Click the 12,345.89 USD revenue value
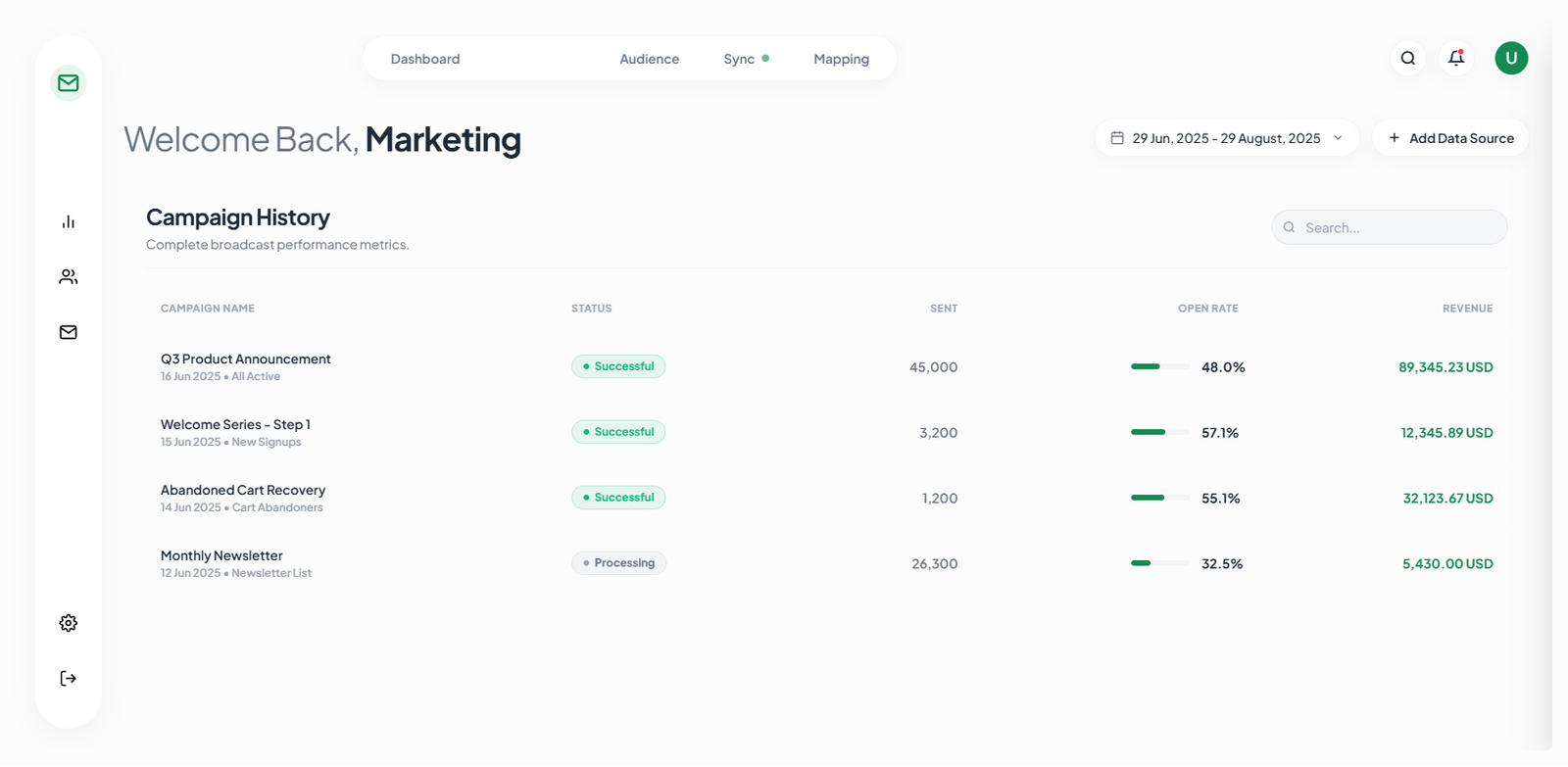The image size is (1568, 767). coord(1447,433)
